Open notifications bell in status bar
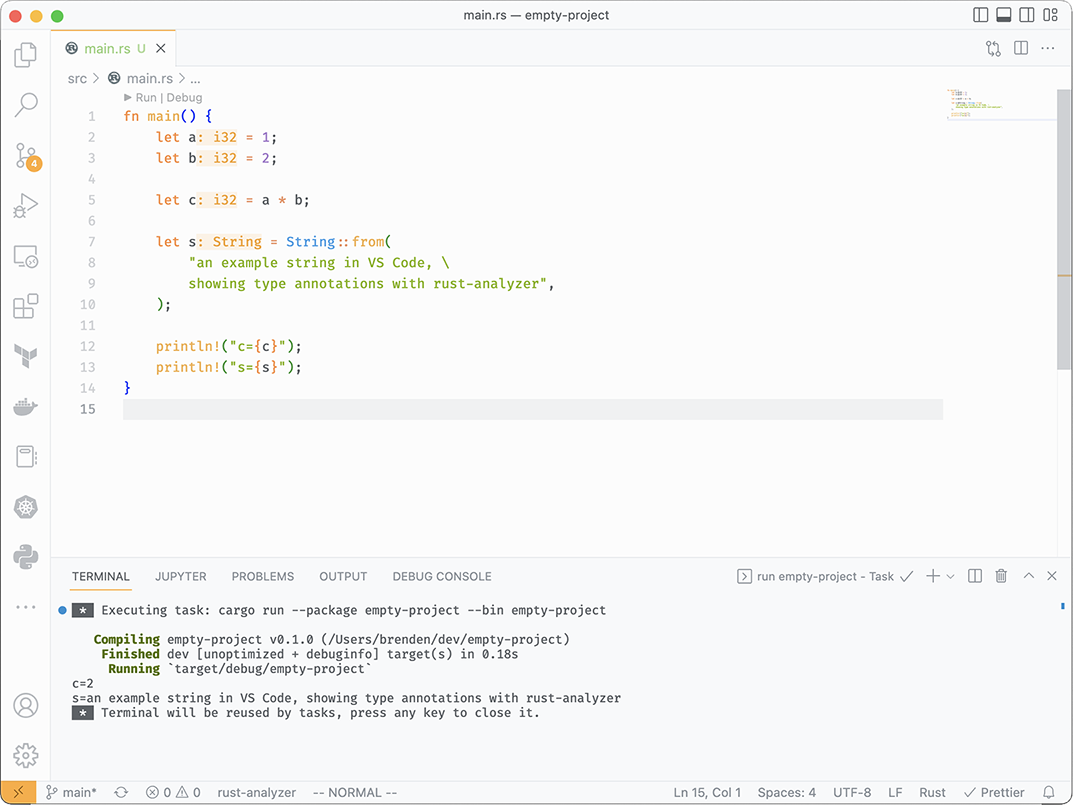1073x806 pixels. click(x=1049, y=792)
